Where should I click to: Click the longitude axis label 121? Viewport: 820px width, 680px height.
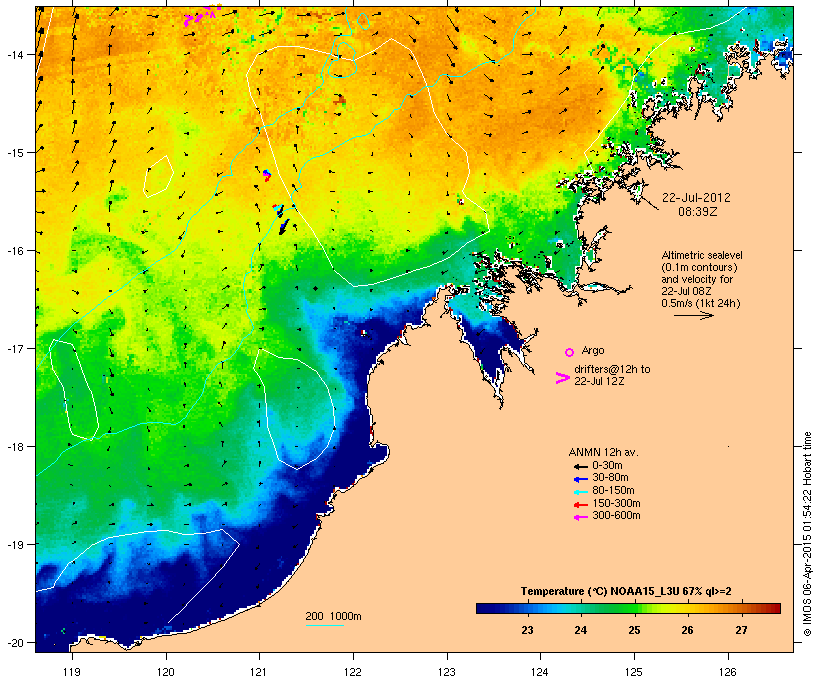[259, 672]
